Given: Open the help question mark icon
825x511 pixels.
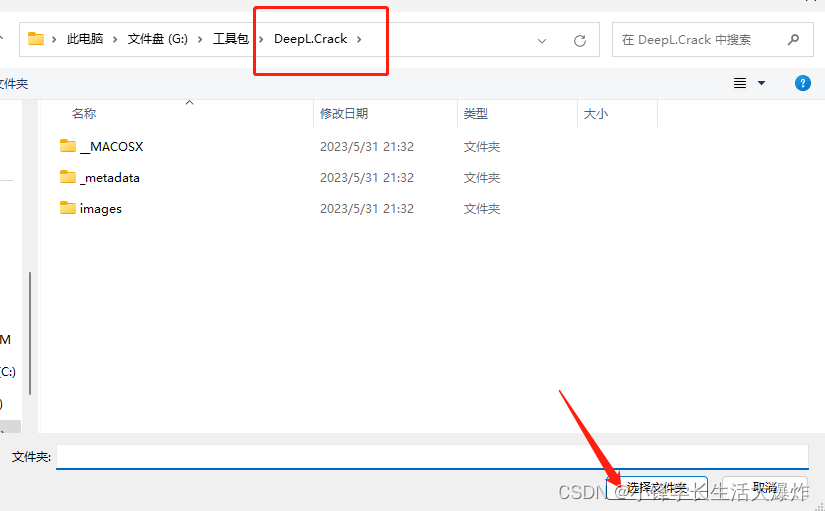Looking at the screenshot, I should tap(802, 83).
